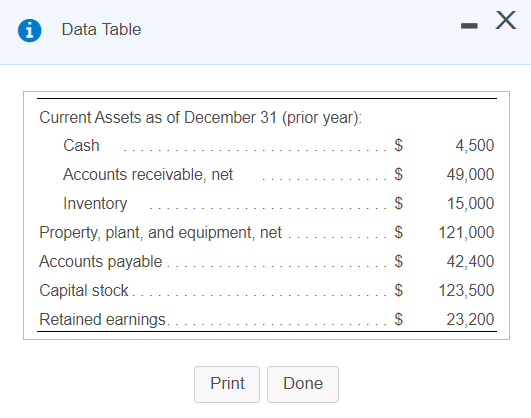Close the Data Table dialog
The height and width of the screenshot is (418, 531).
[x=506, y=20]
